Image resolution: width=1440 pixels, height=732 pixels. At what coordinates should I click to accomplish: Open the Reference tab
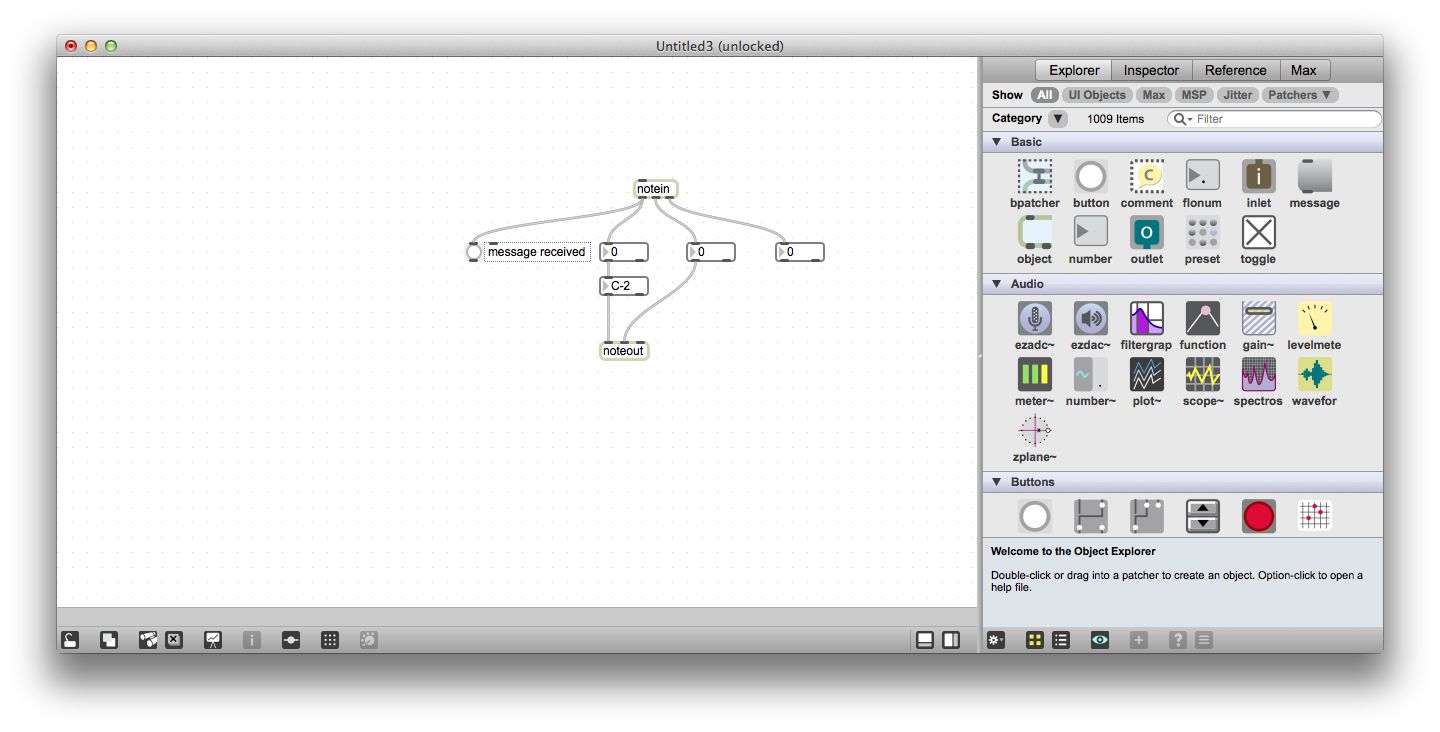point(1236,70)
